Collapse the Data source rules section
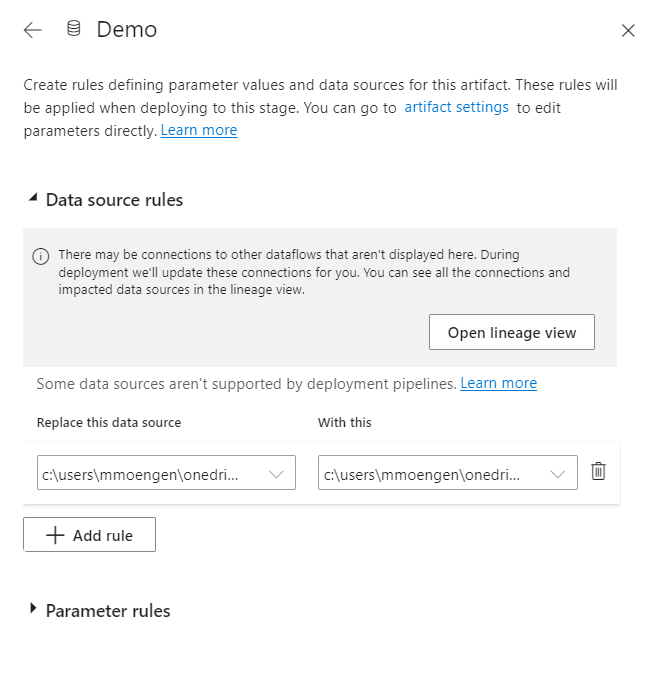This screenshot has width=657, height=693. pyautogui.click(x=33, y=200)
